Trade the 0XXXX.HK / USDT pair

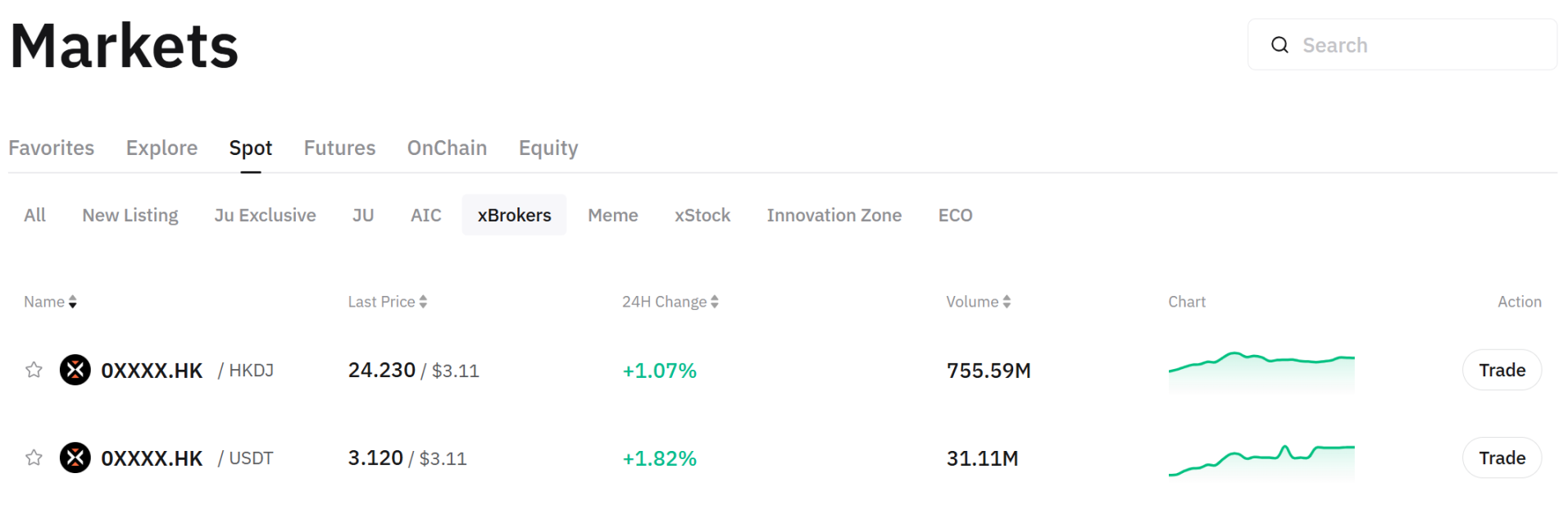pyautogui.click(x=1502, y=458)
